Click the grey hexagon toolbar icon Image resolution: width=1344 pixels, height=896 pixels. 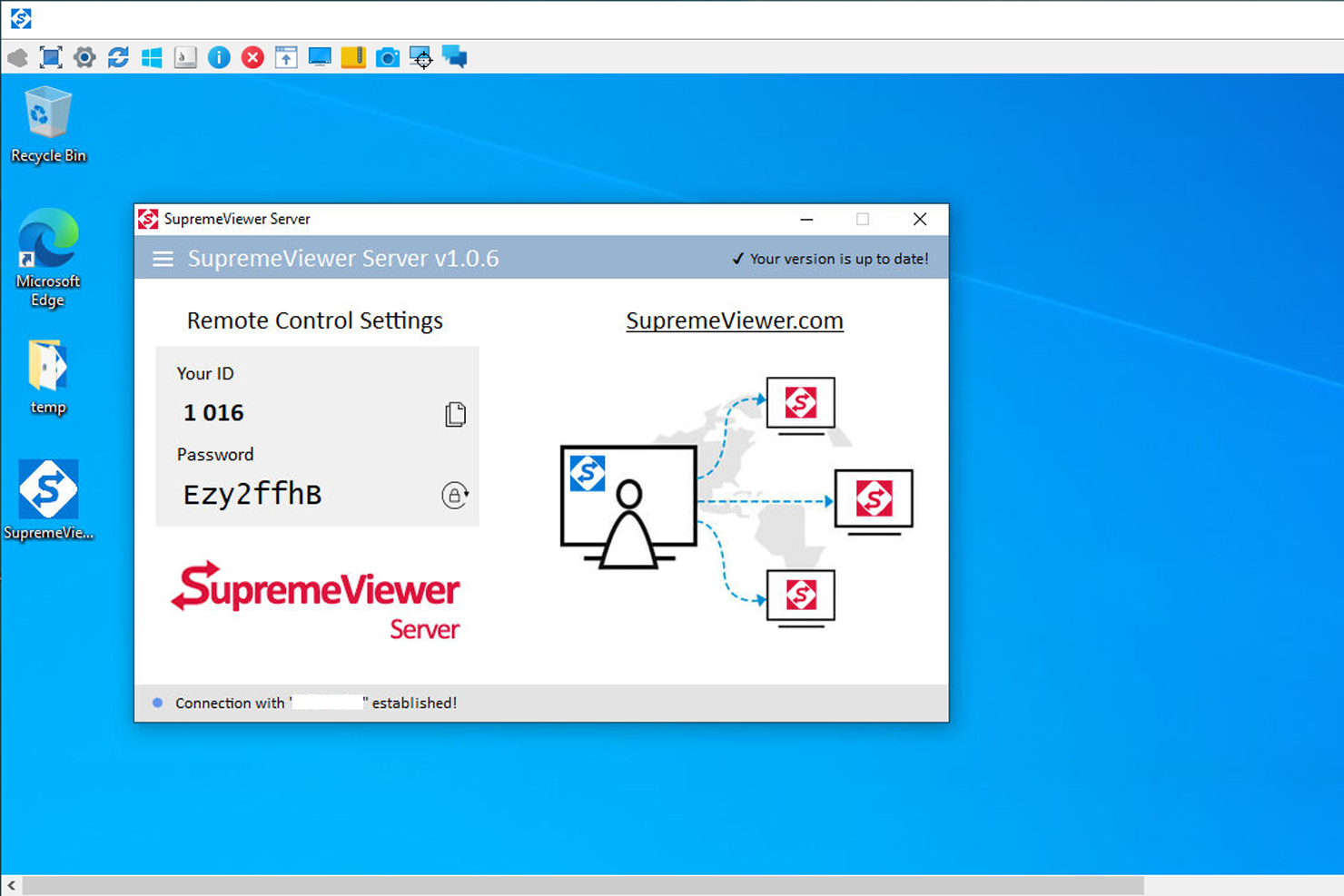[17, 58]
